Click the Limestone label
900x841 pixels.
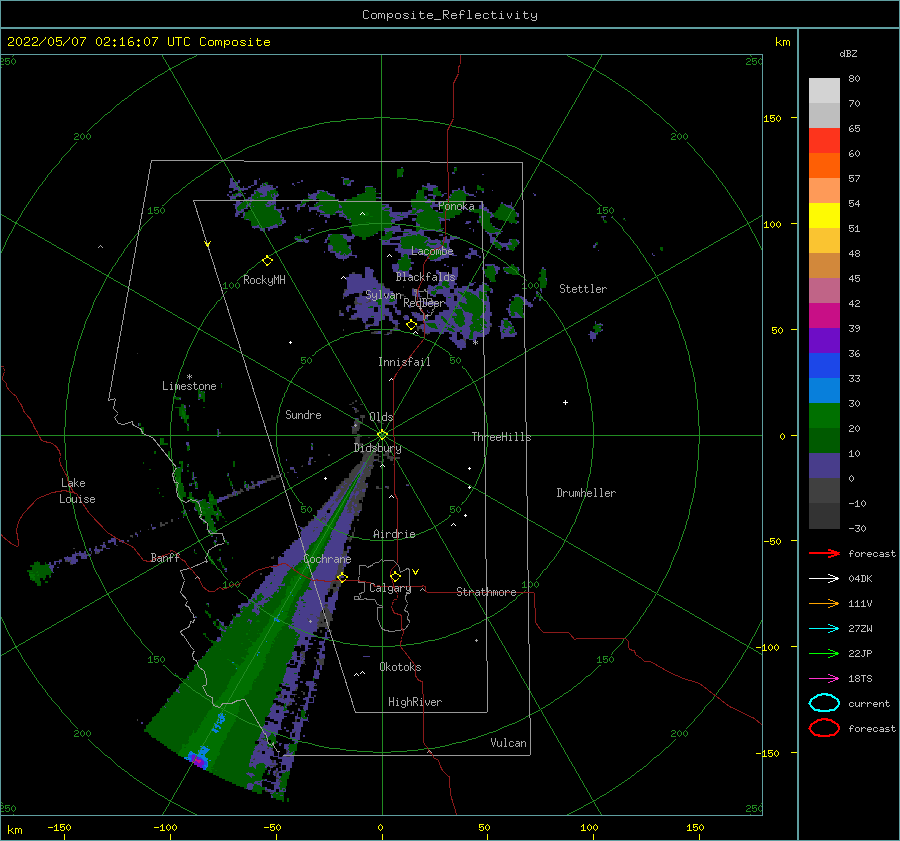[x=189, y=386]
